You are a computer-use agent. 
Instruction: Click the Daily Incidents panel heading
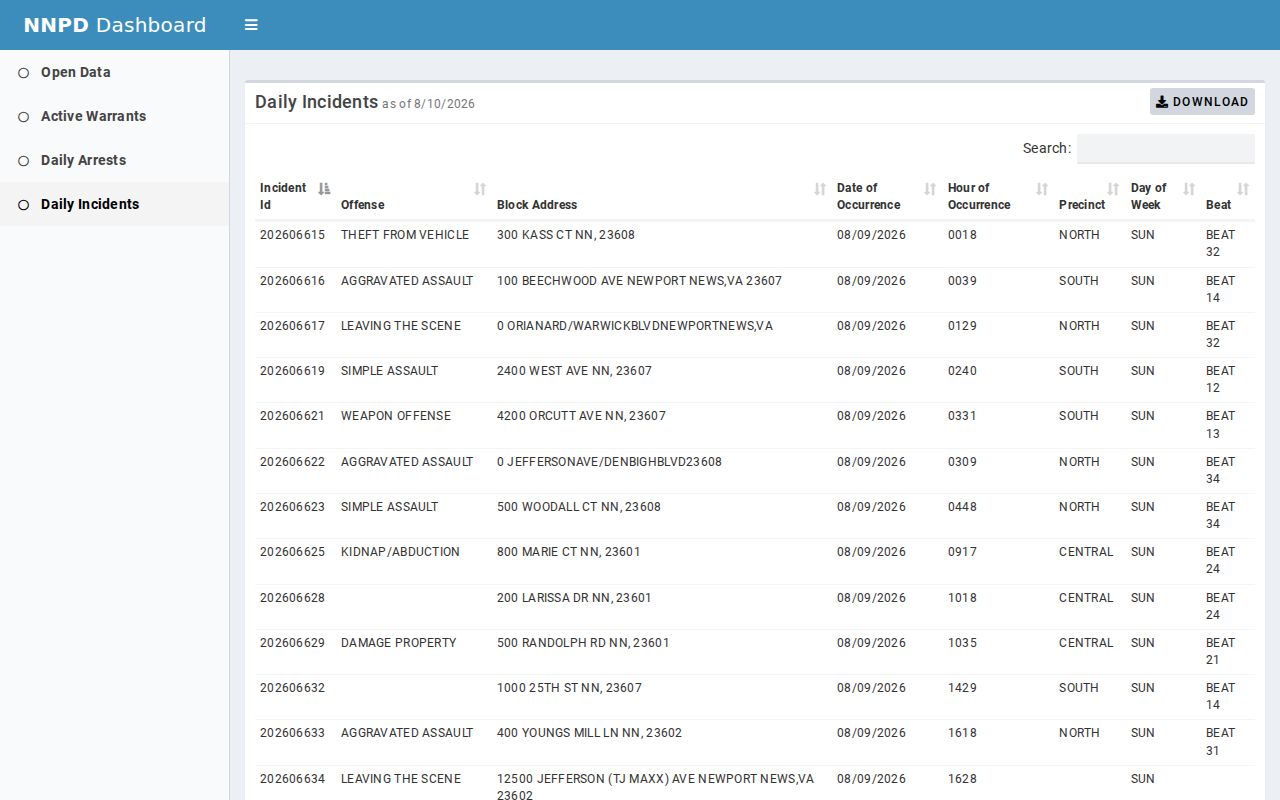[316, 102]
